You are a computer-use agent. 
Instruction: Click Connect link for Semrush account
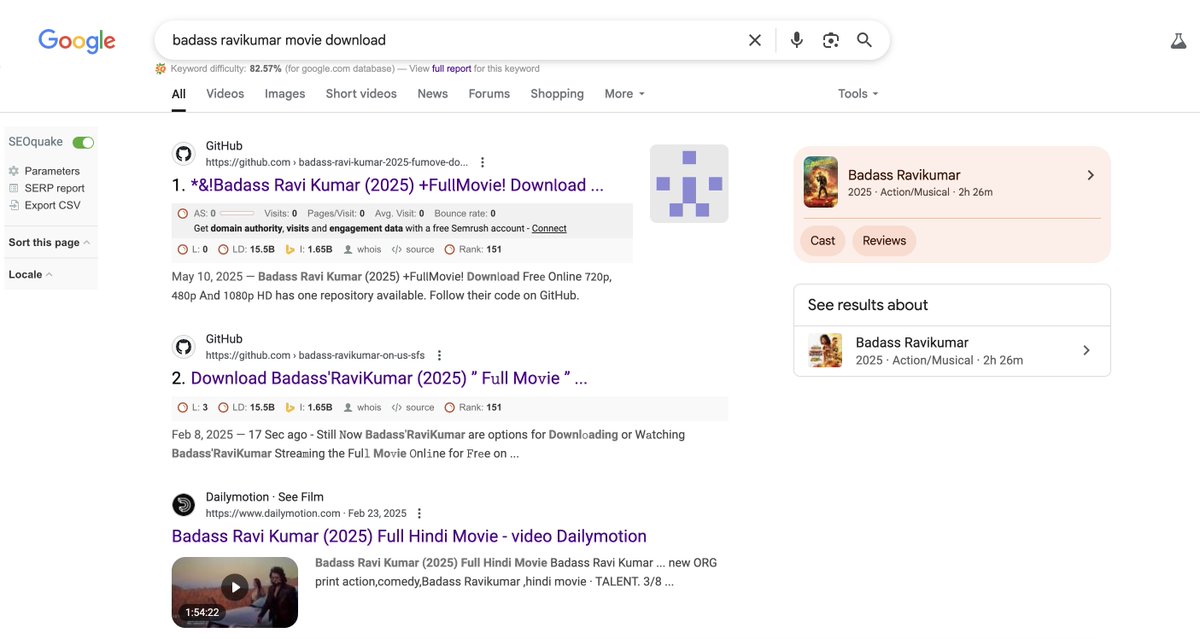tap(549, 228)
